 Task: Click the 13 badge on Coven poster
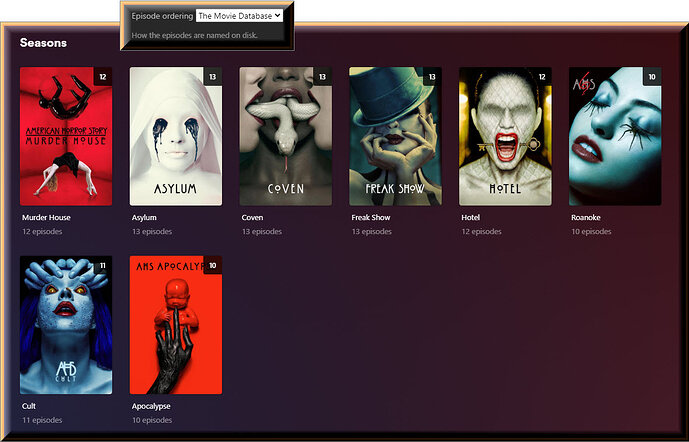pos(323,76)
